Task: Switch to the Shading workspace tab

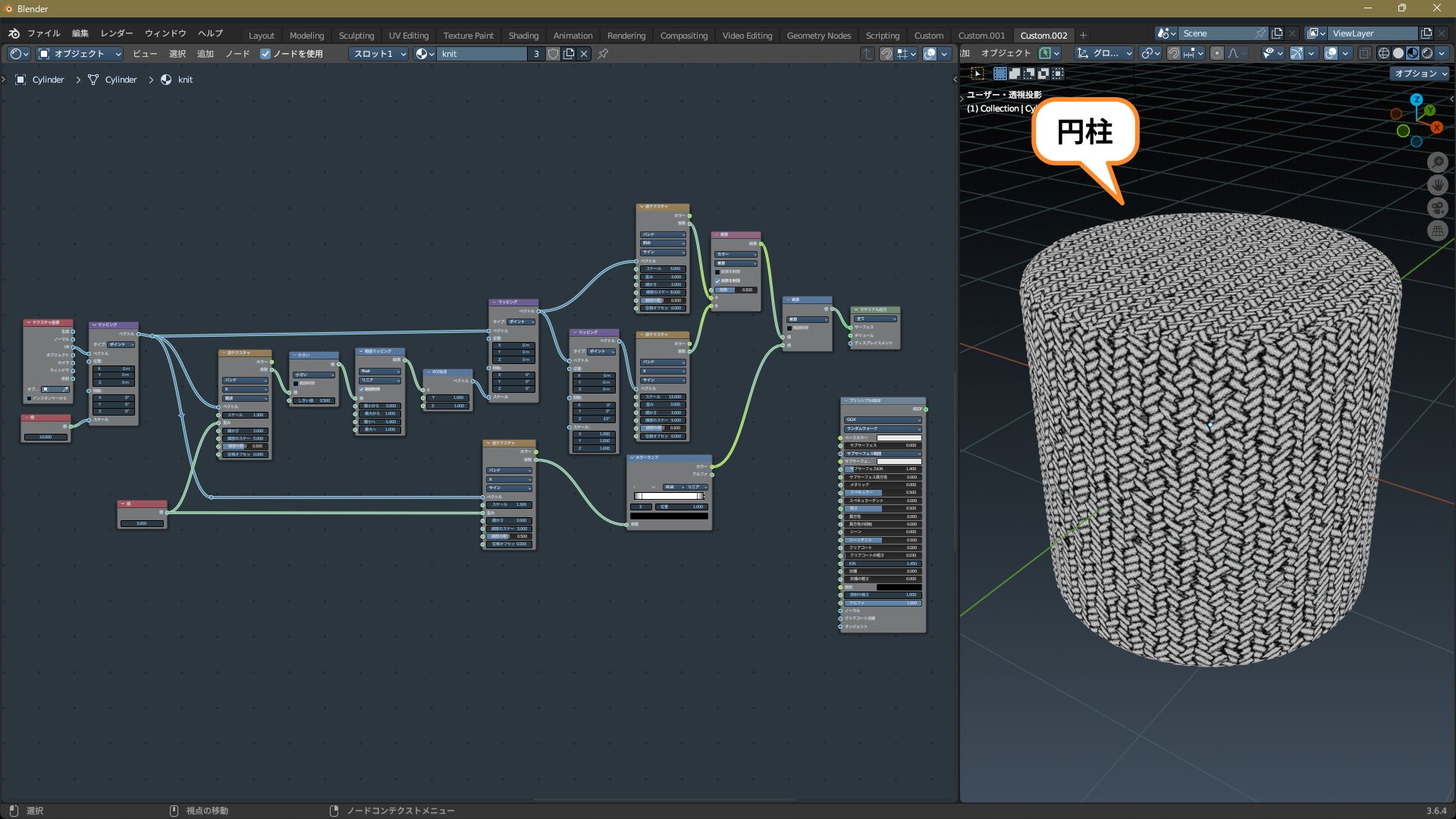Action: [523, 36]
